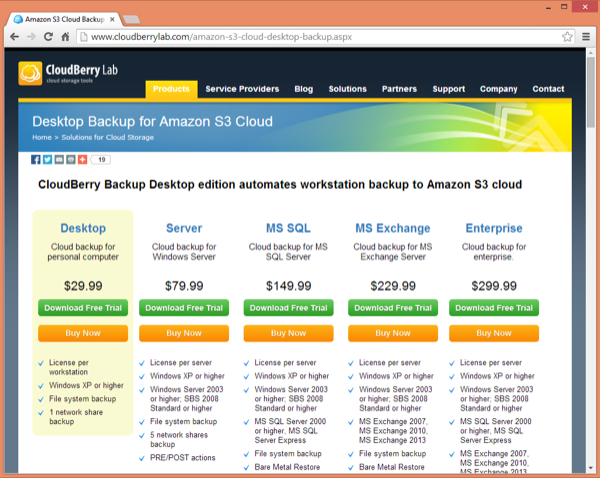Open the plus more-sharing icon
Image resolution: width=600 pixels, height=478 pixels.
(83, 160)
